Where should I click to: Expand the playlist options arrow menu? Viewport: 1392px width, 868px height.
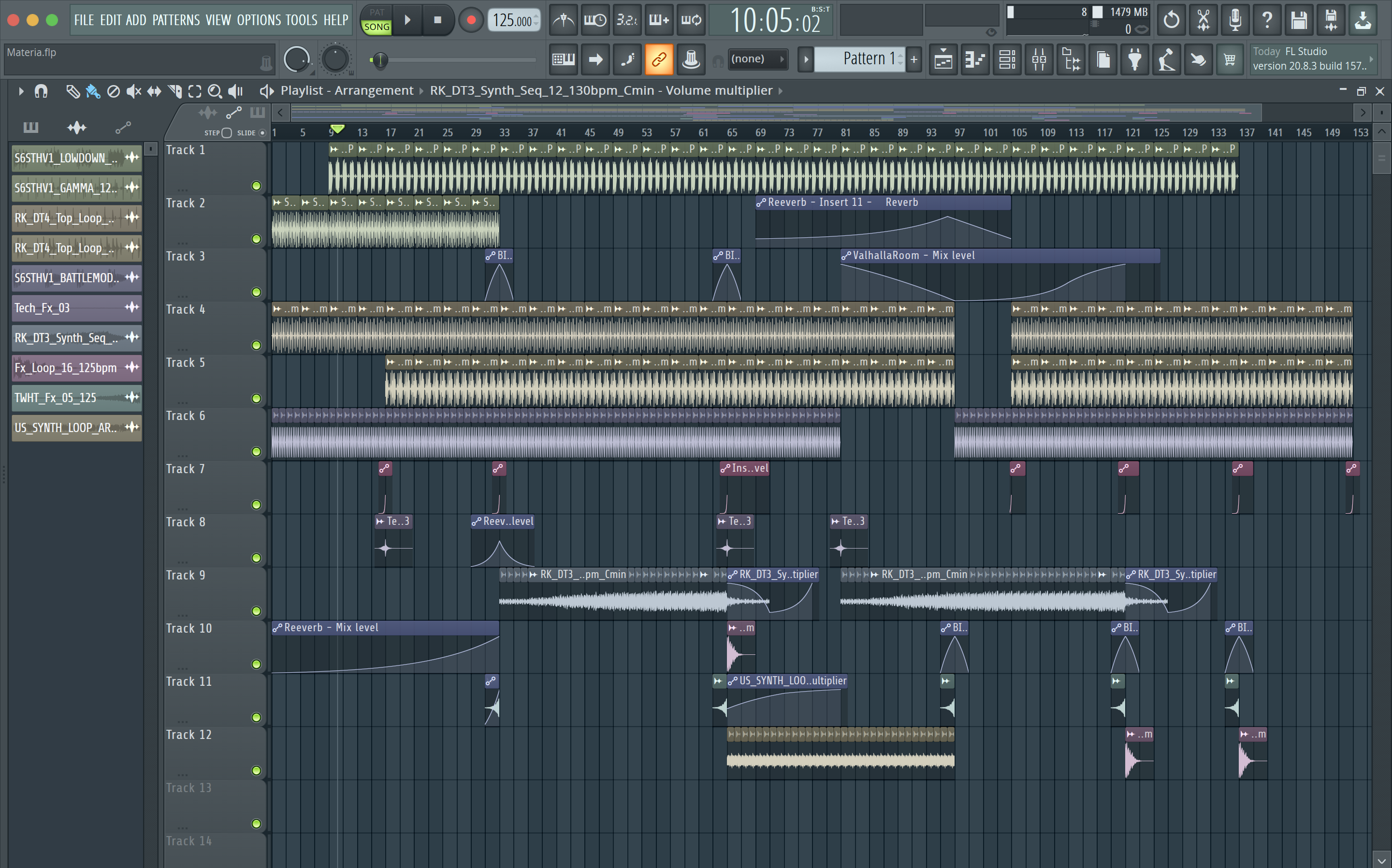point(21,91)
